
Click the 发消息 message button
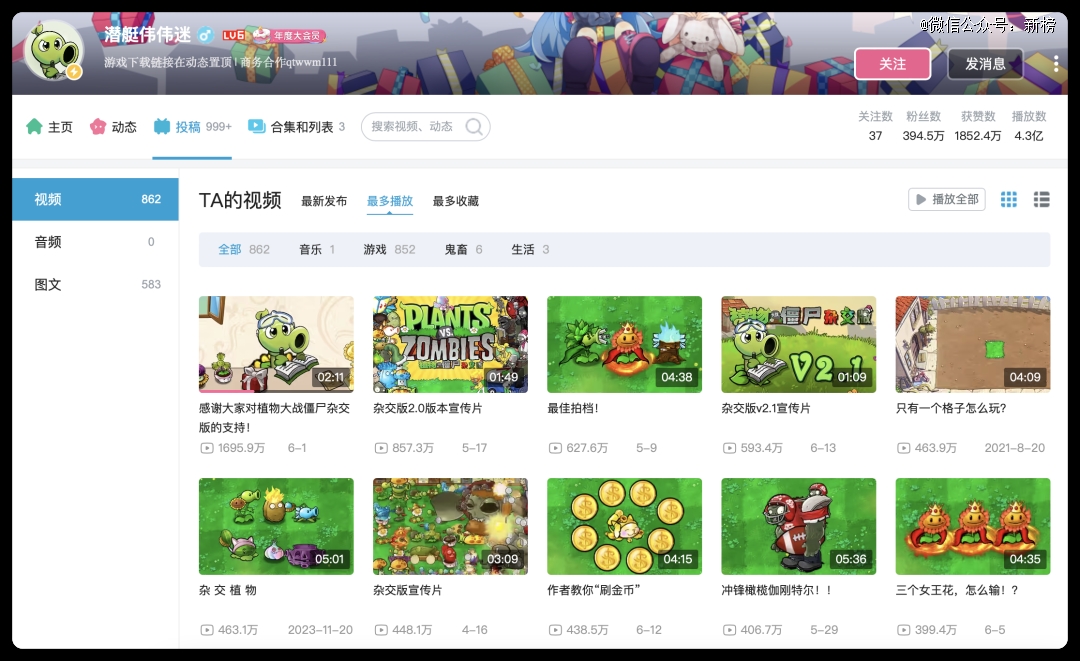click(x=985, y=64)
